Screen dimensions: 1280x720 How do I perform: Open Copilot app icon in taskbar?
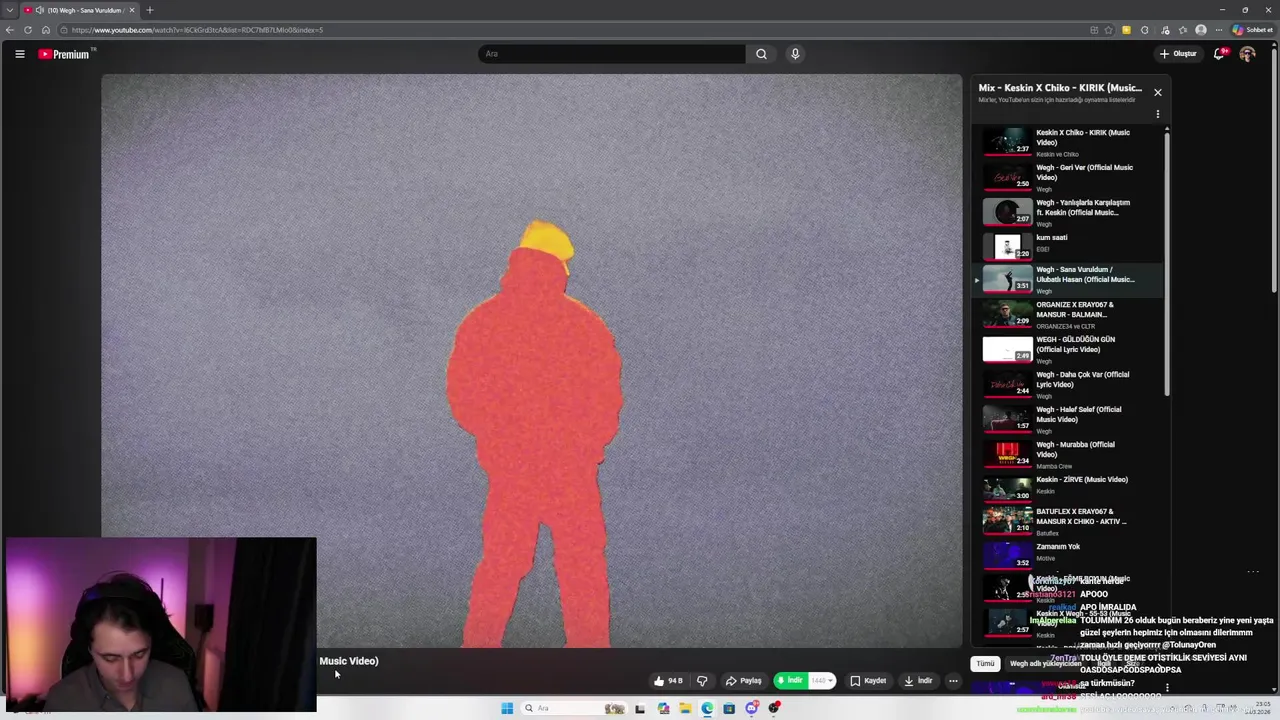point(663,708)
